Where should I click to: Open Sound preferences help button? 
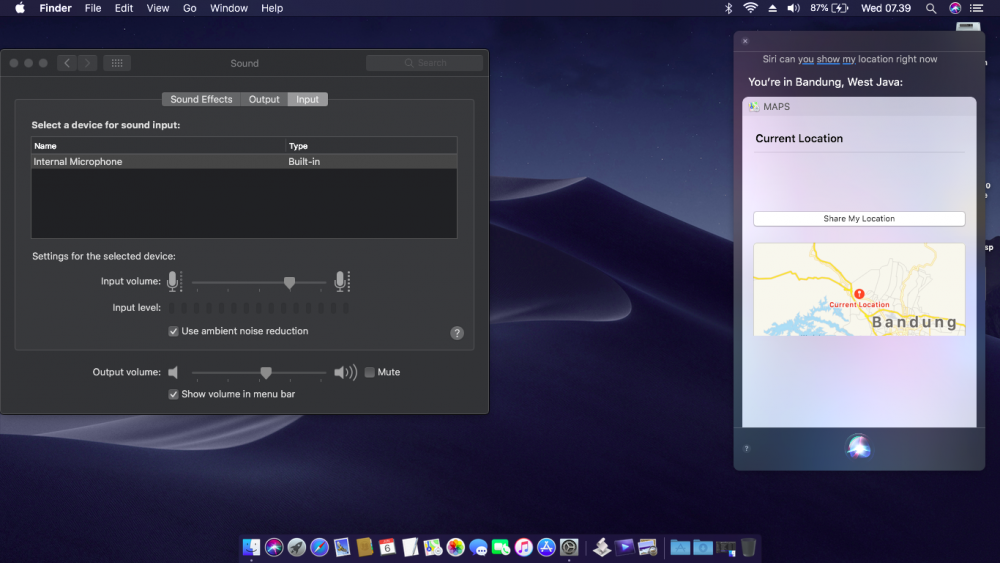click(457, 333)
